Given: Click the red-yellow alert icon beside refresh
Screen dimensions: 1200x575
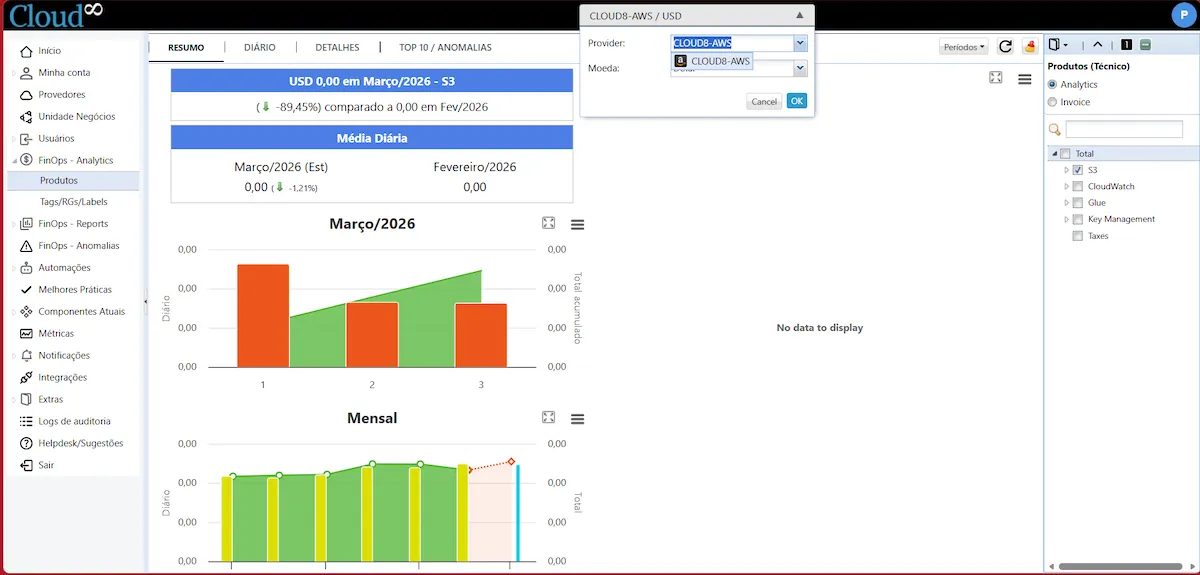Looking at the screenshot, I should 1029,47.
